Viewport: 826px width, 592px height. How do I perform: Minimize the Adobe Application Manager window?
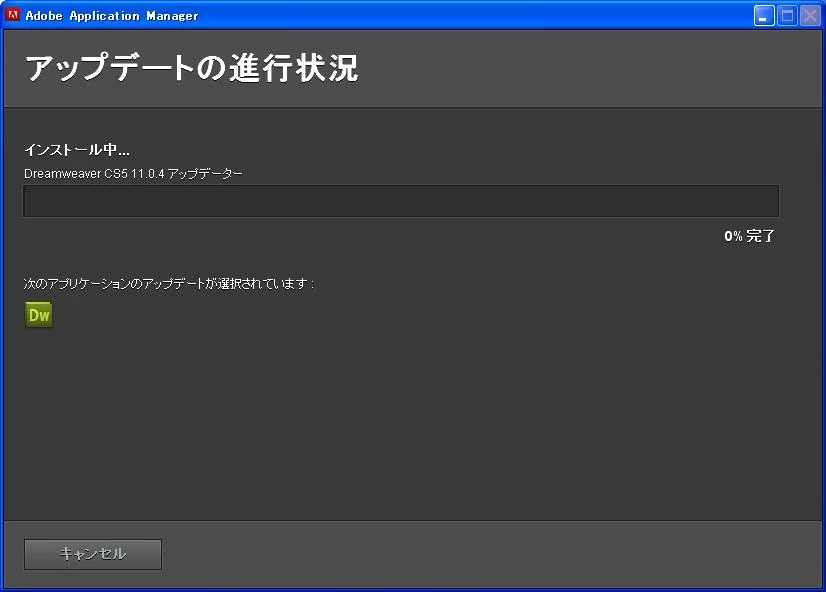tap(764, 16)
